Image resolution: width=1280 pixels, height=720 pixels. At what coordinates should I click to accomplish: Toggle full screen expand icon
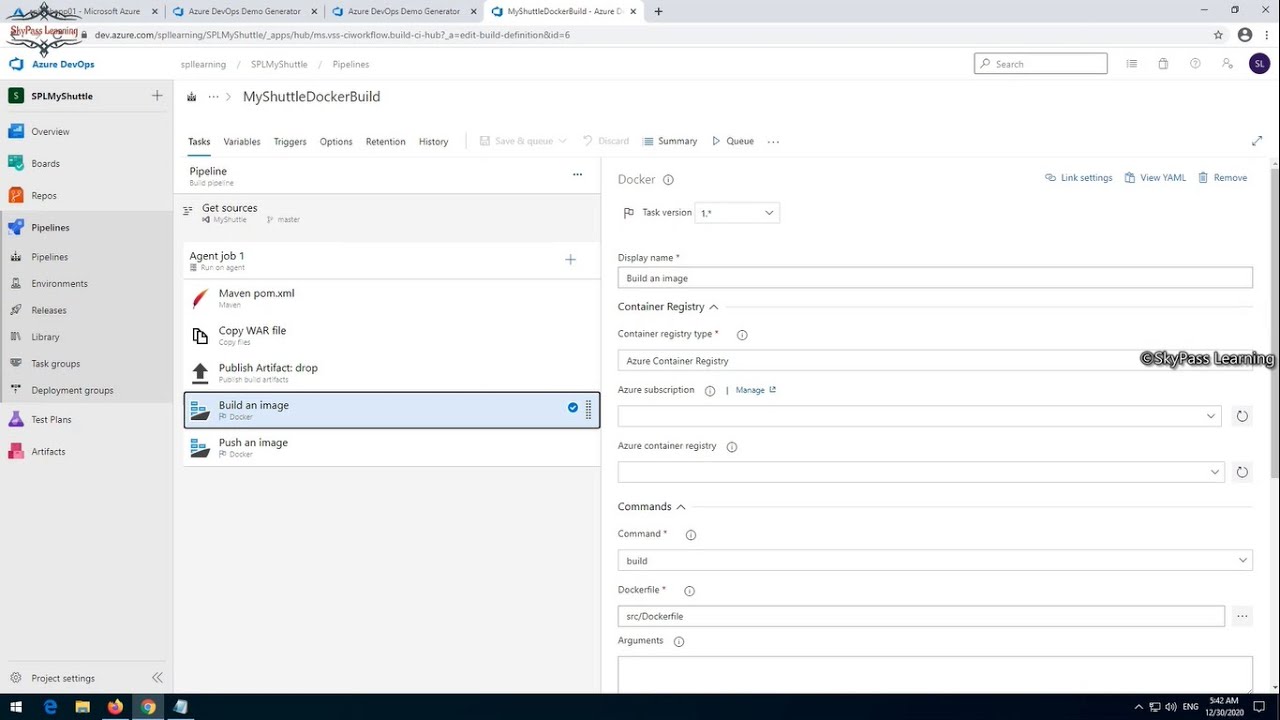1257,141
